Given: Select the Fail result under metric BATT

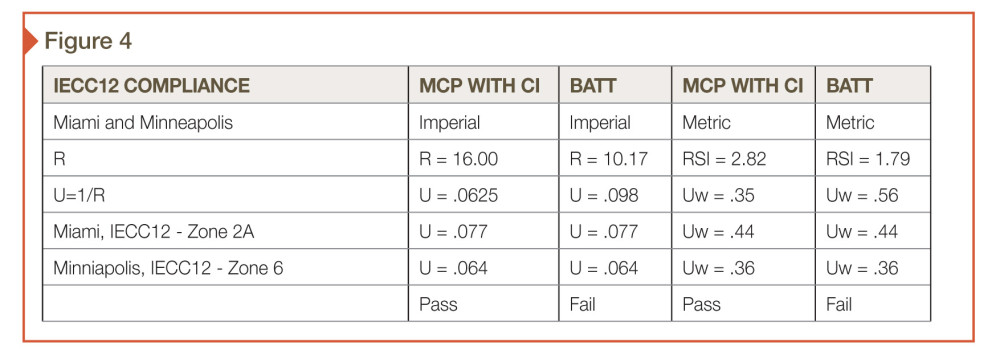Looking at the screenshot, I should click(x=839, y=305).
